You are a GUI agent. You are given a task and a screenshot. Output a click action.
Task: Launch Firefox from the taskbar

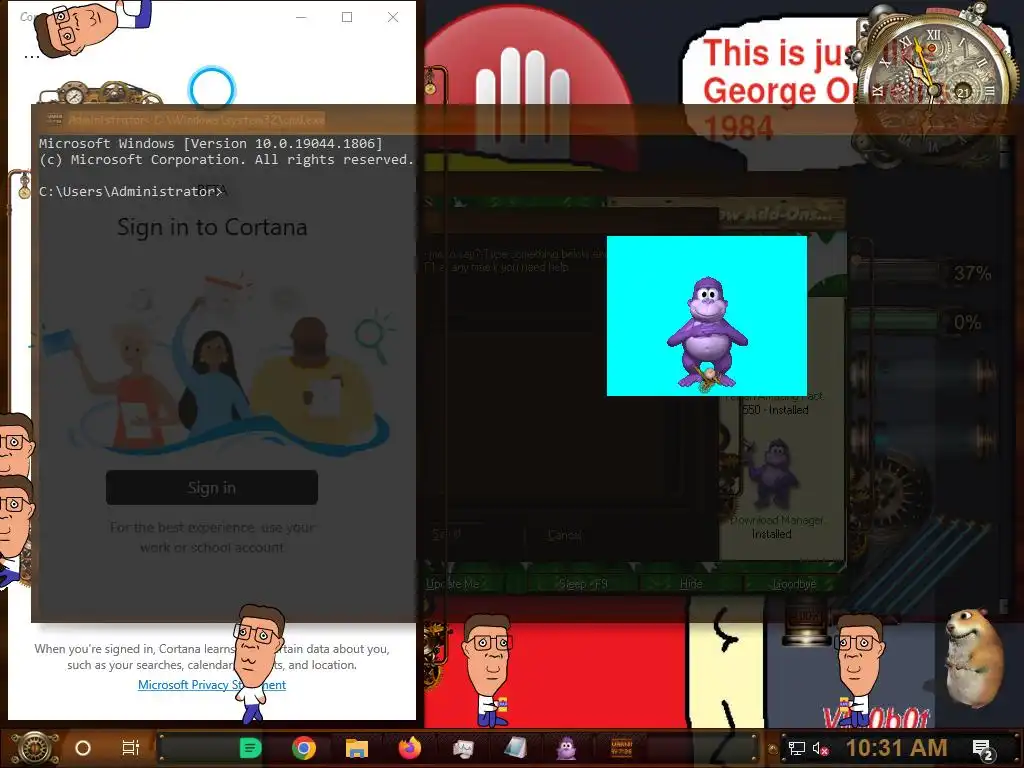click(410, 748)
